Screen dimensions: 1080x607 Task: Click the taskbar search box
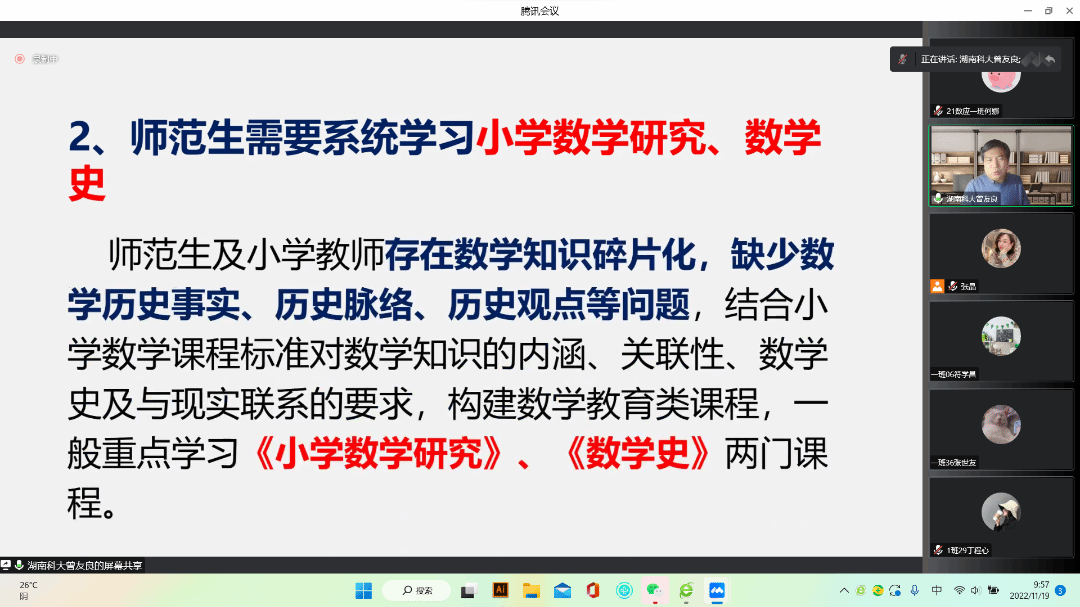tap(416, 590)
